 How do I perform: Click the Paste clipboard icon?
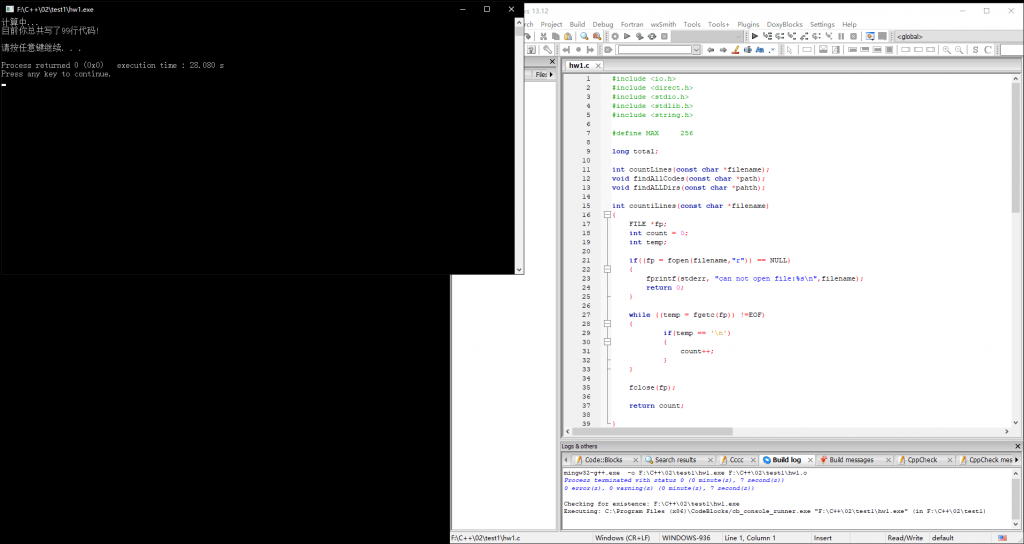568,36
